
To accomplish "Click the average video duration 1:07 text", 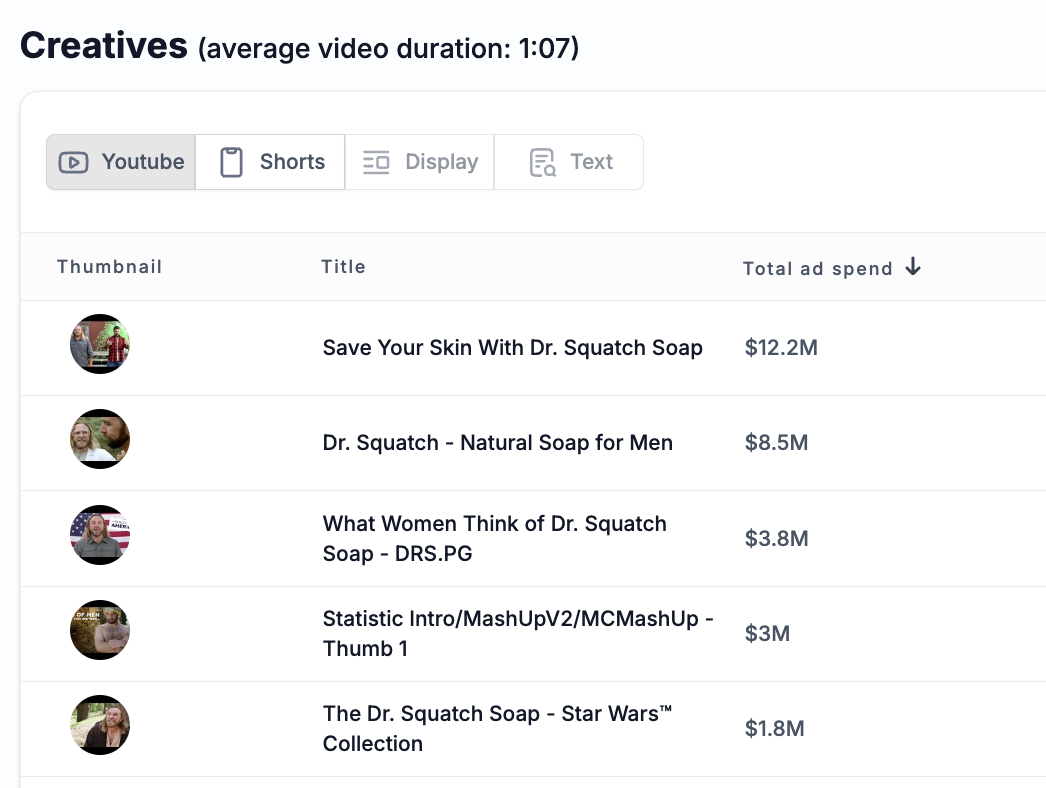I will click(388, 49).
